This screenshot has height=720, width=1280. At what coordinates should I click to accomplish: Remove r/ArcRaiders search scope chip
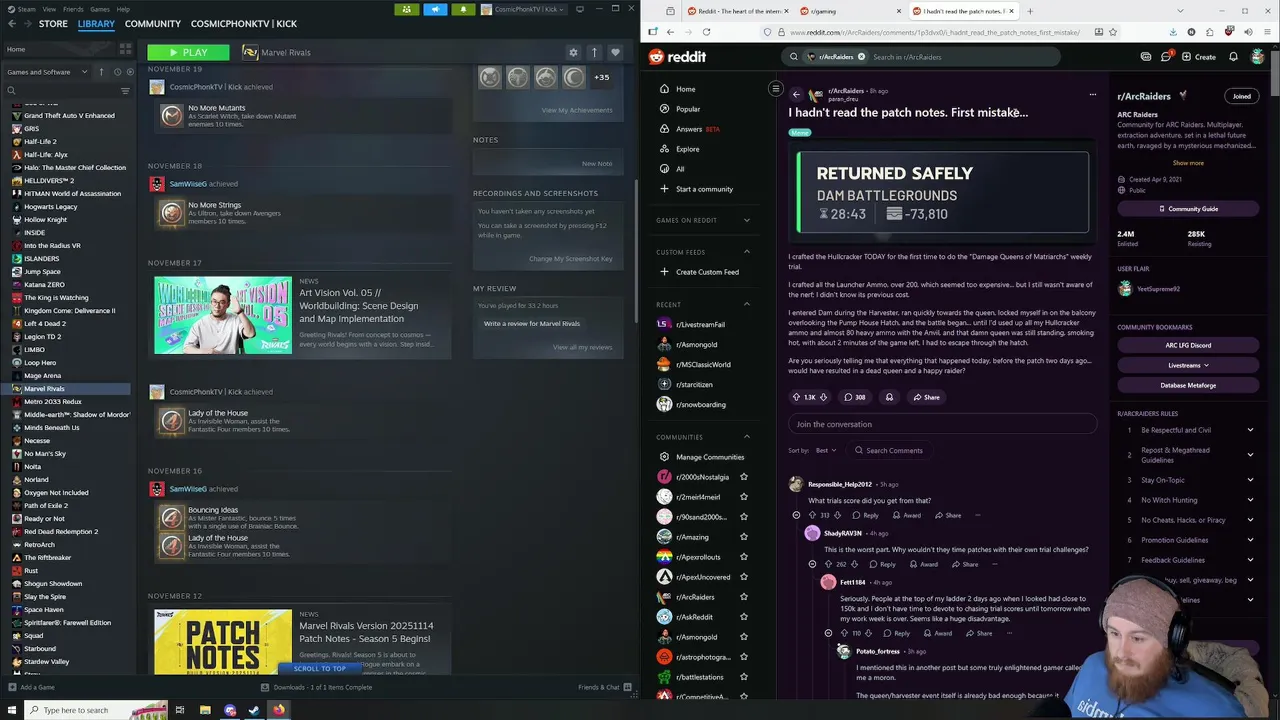[x=861, y=57]
